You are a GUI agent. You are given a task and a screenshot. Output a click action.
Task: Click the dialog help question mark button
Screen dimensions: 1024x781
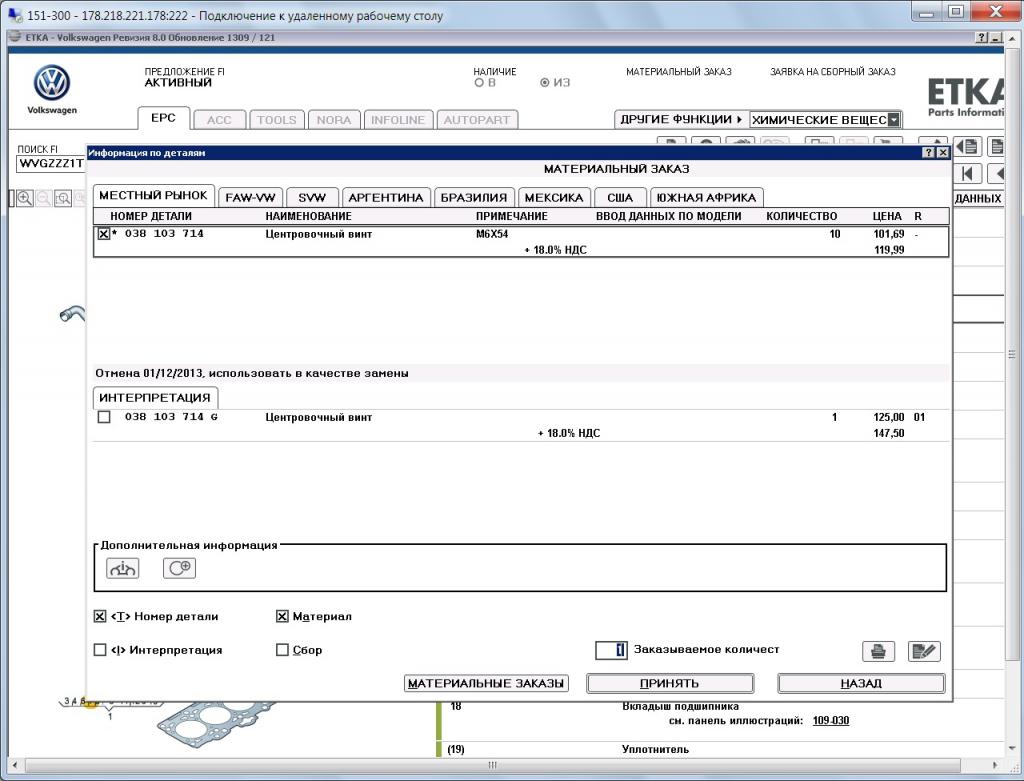929,152
